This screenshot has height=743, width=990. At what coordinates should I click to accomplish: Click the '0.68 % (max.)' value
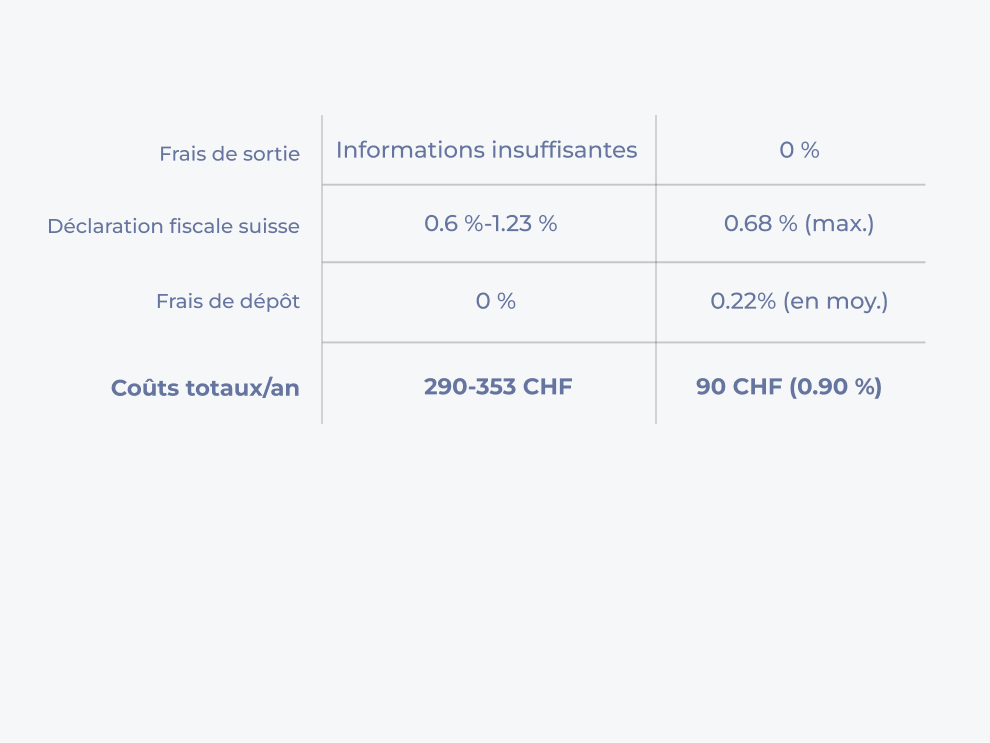(799, 223)
